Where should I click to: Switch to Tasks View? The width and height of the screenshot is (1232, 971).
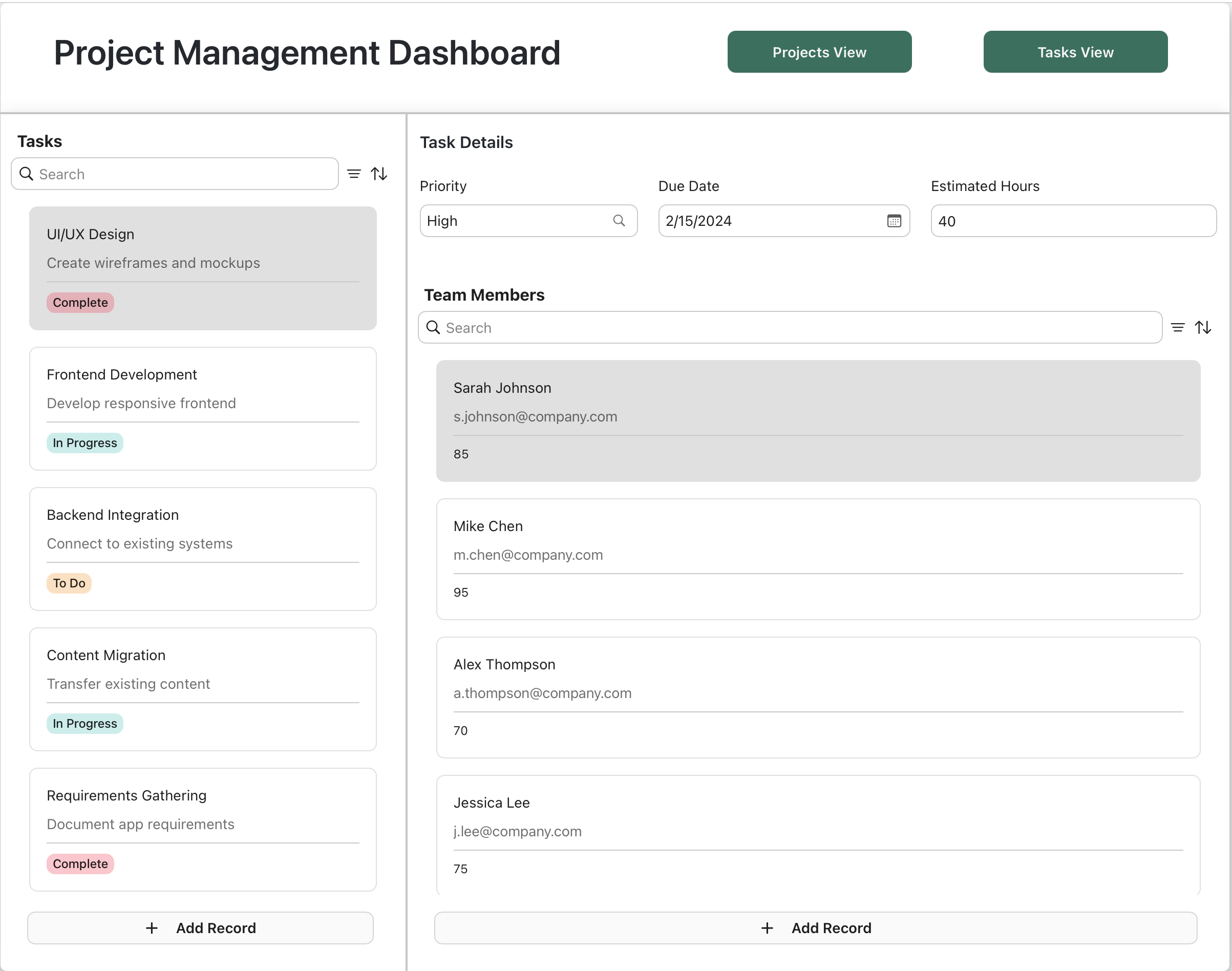coord(1075,52)
